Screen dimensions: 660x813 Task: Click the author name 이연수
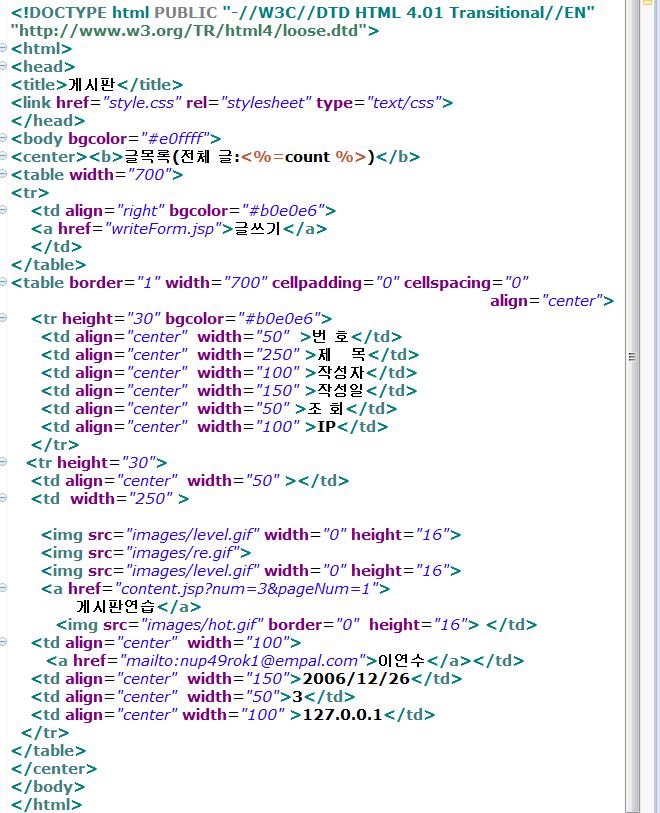pyautogui.click(x=402, y=661)
